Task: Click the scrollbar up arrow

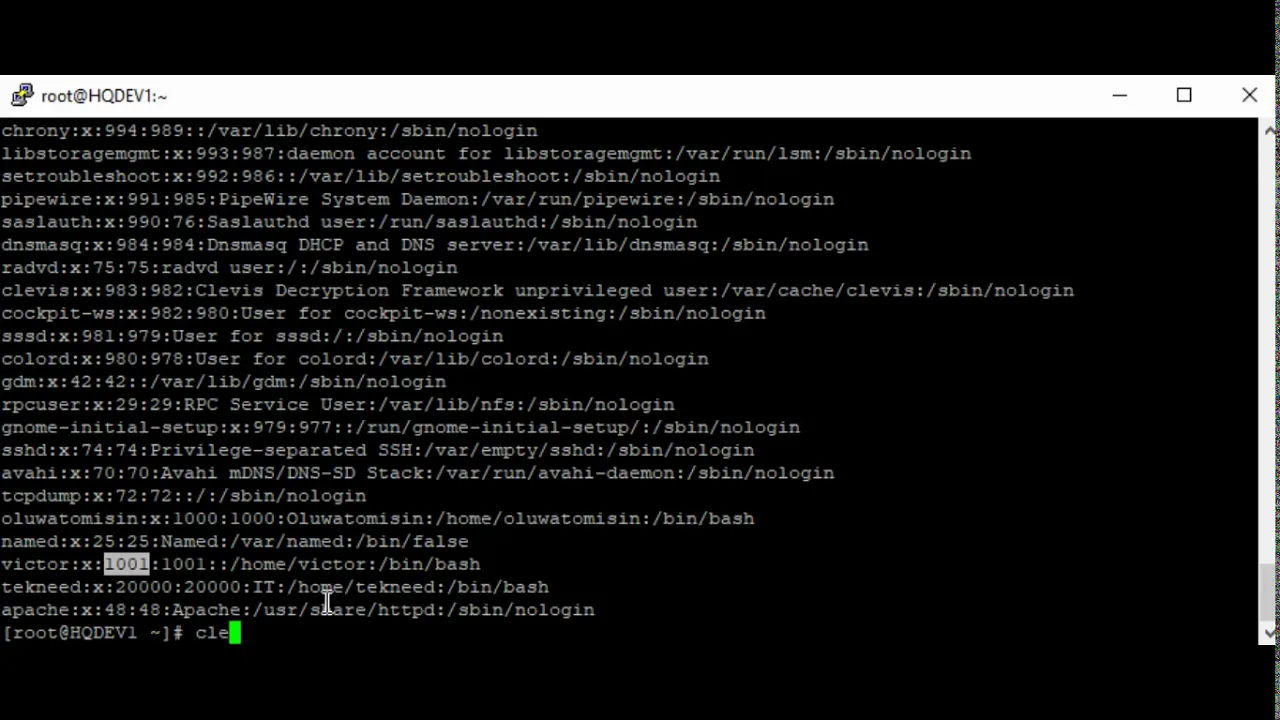Action: (x=1269, y=130)
